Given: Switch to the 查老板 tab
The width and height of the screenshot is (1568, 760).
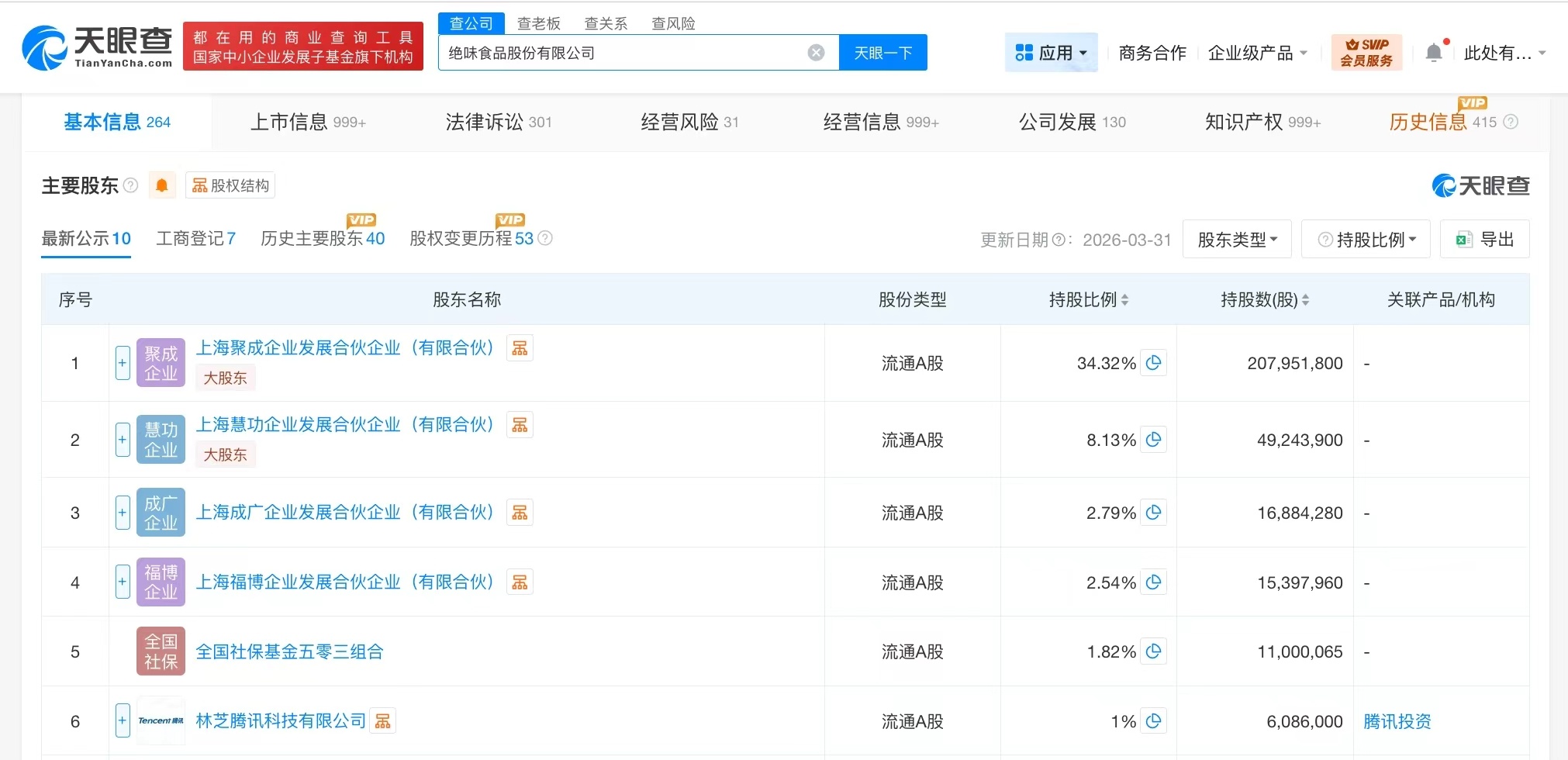Looking at the screenshot, I should 540,22.
